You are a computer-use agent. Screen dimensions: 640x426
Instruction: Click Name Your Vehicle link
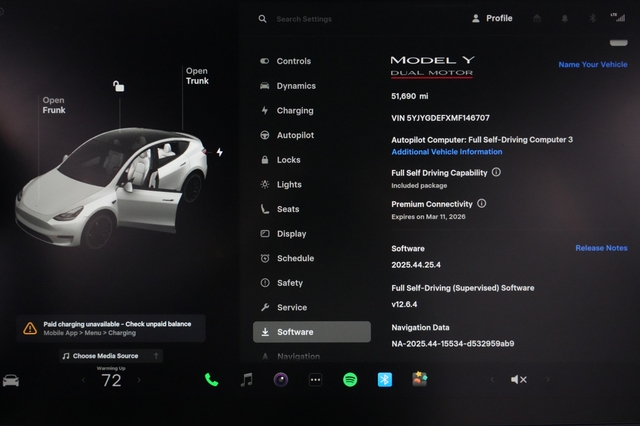(x=593, y=64)
